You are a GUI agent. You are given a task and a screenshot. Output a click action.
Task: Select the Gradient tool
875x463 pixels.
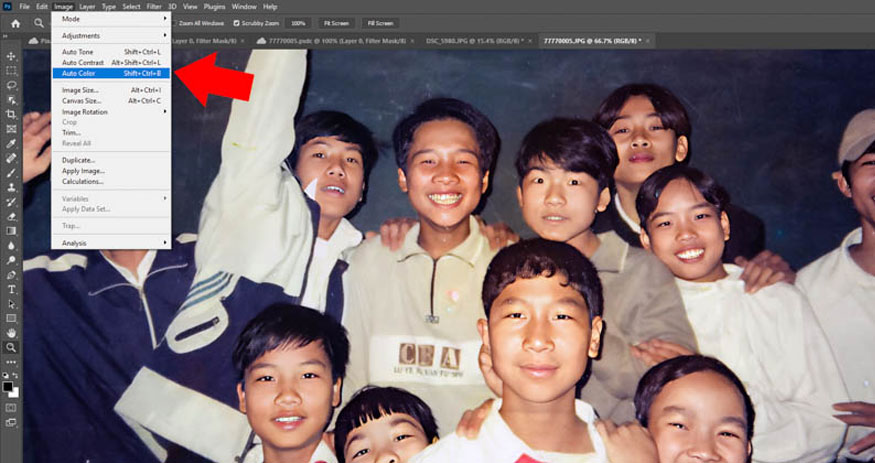pos(11,231)
